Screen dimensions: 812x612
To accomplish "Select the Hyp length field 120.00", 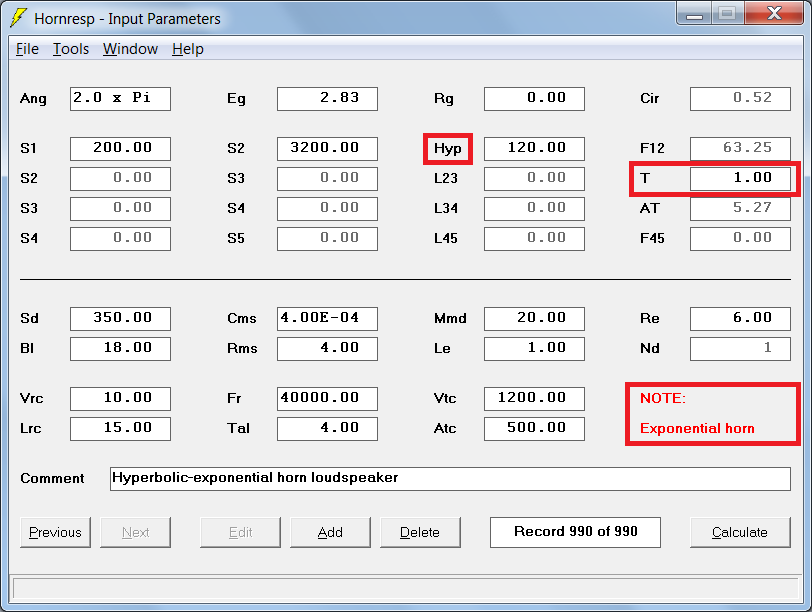I will pos(534,149).
